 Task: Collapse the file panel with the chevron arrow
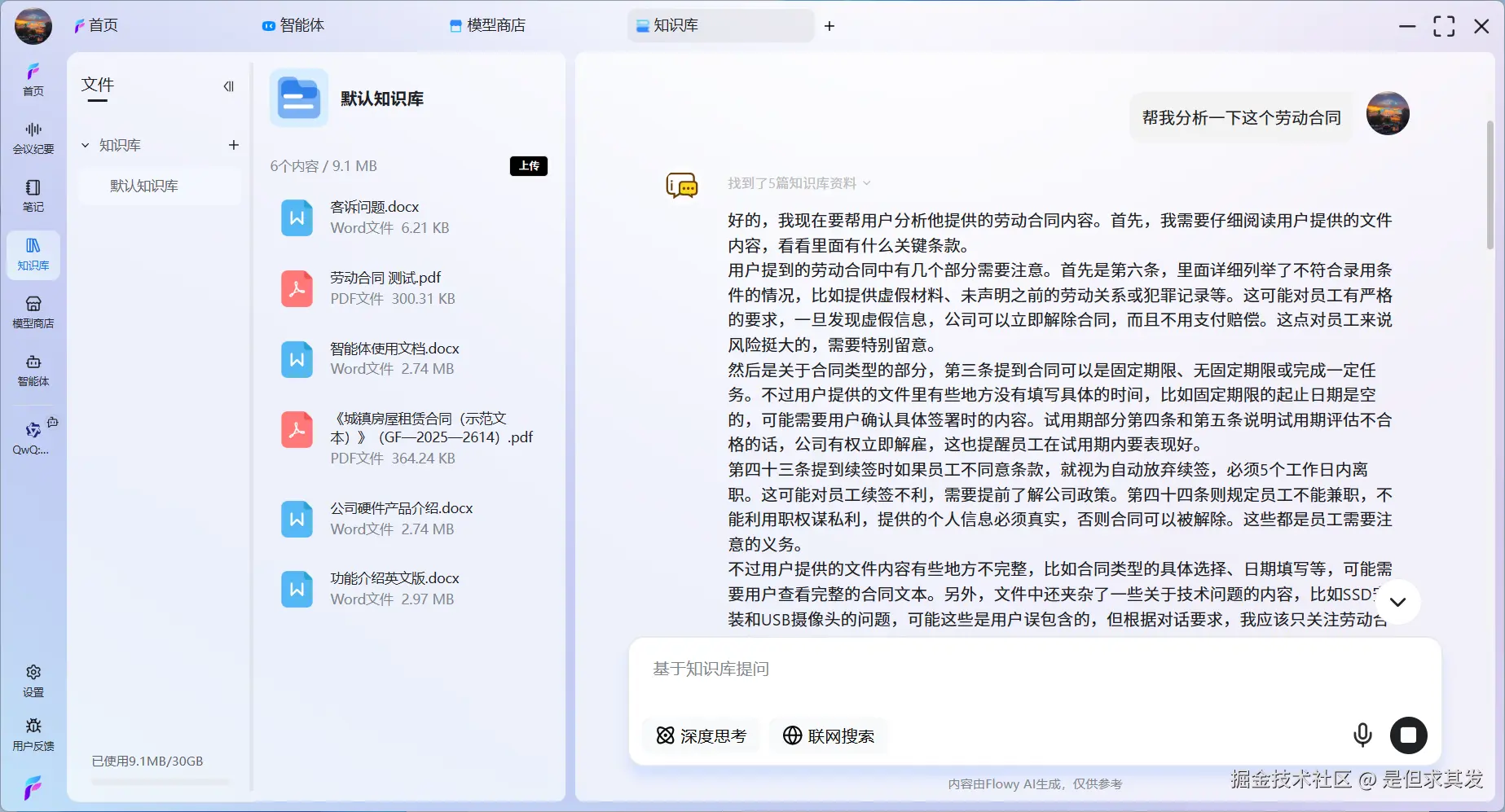pyautogui.click(x=228, y=86)
